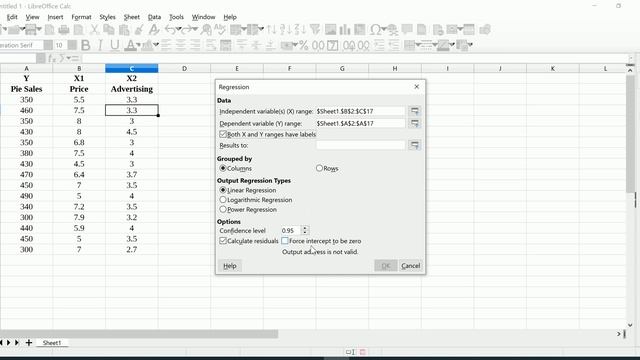The image size is (640, 360).
Task: Click the Insert Comment icon
Action: (x=407, y=29)
